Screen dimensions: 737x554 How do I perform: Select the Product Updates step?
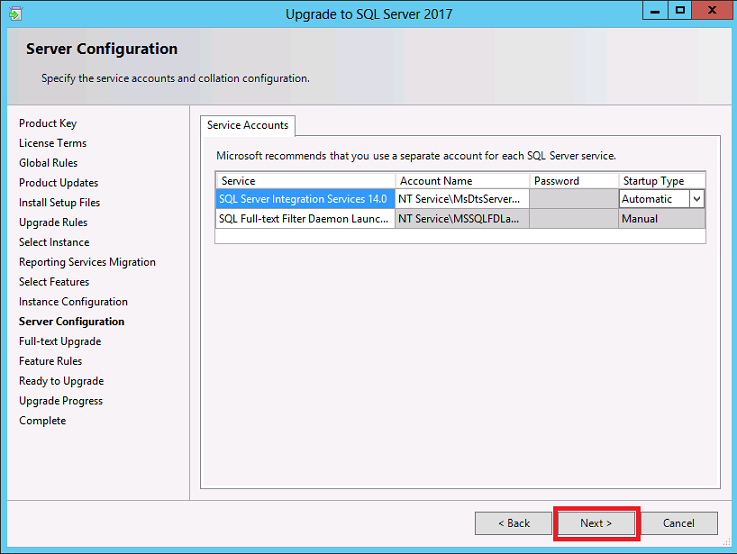(x=59, y=182)
